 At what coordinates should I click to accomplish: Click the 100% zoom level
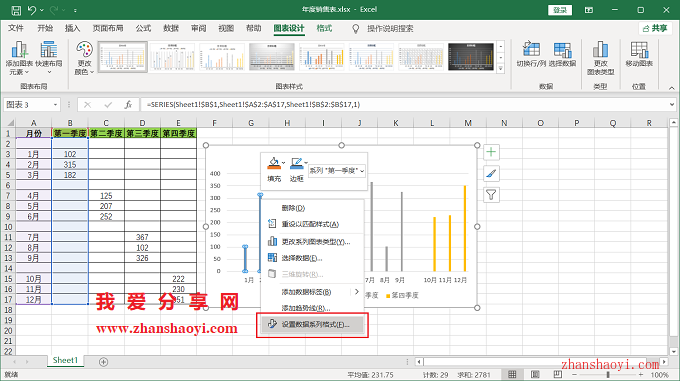(660, 374)
